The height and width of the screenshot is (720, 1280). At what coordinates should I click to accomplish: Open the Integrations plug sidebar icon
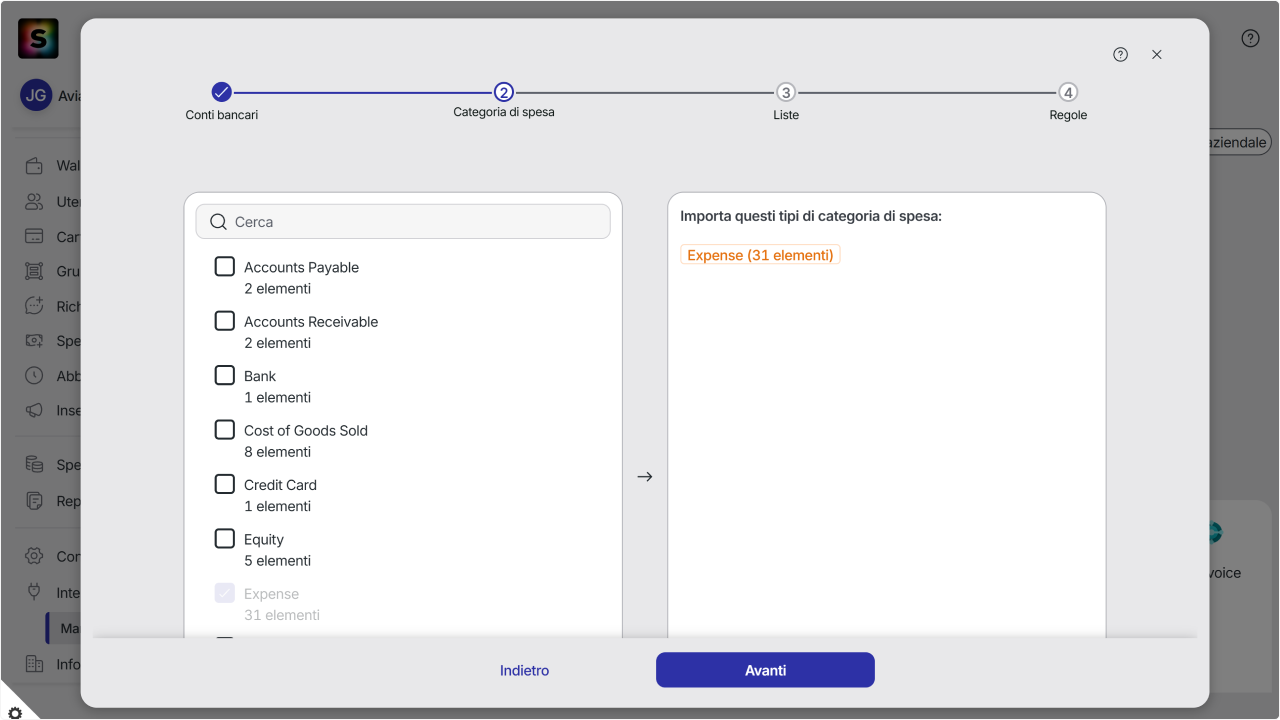[35, 592]
